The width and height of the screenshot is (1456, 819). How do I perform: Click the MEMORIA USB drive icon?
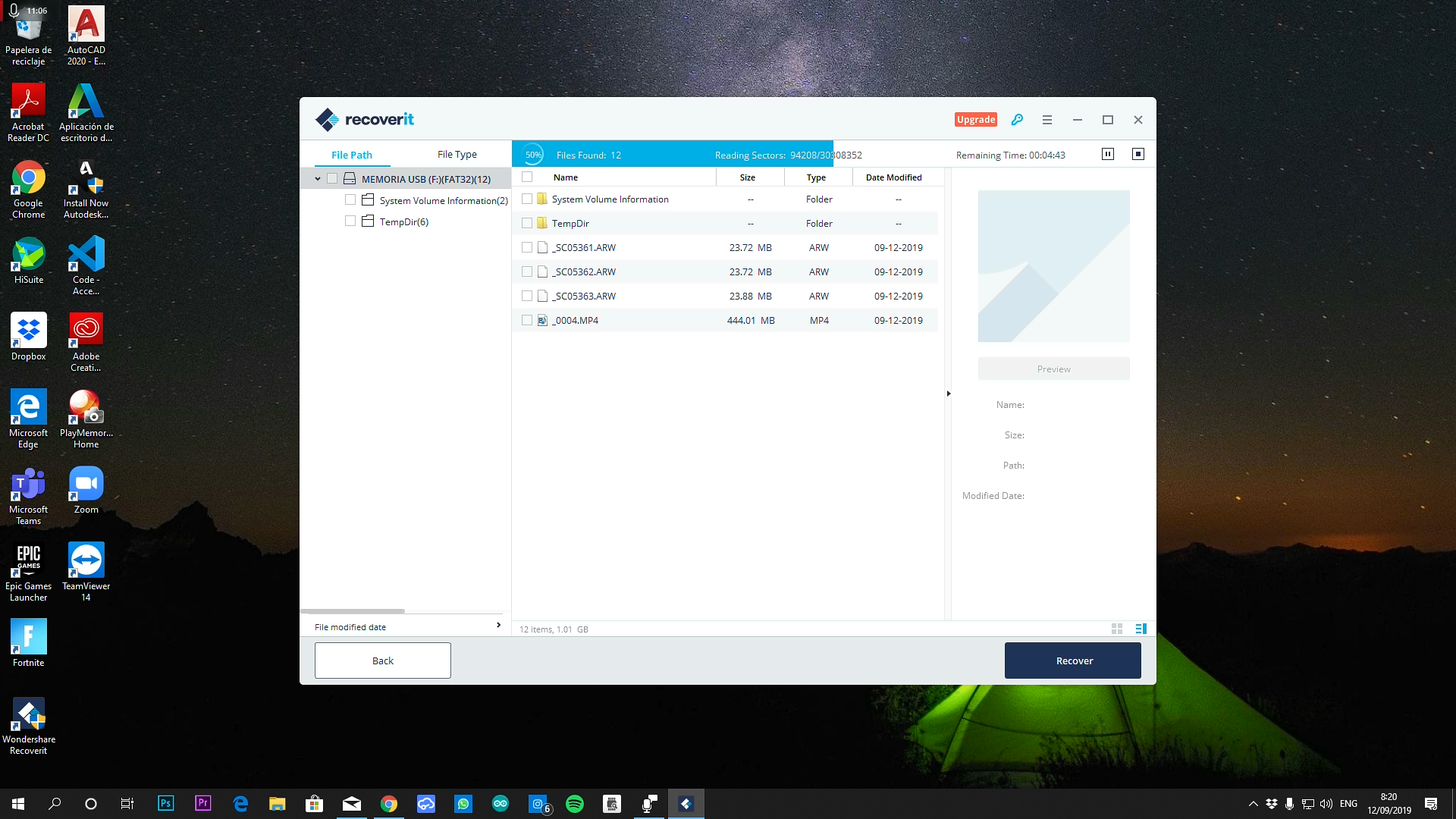tap(350, 178)
